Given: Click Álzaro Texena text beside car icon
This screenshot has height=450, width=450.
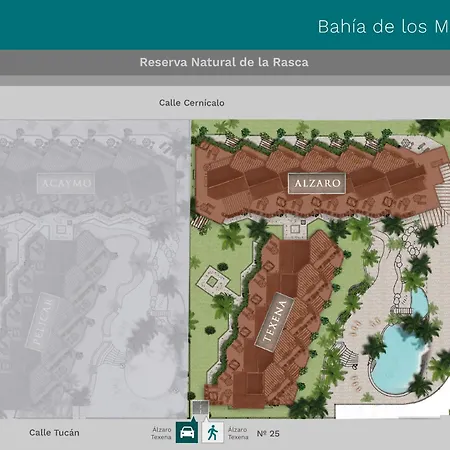Looking at the screenshot, I should pyautogui.click(x=161, y=433).
